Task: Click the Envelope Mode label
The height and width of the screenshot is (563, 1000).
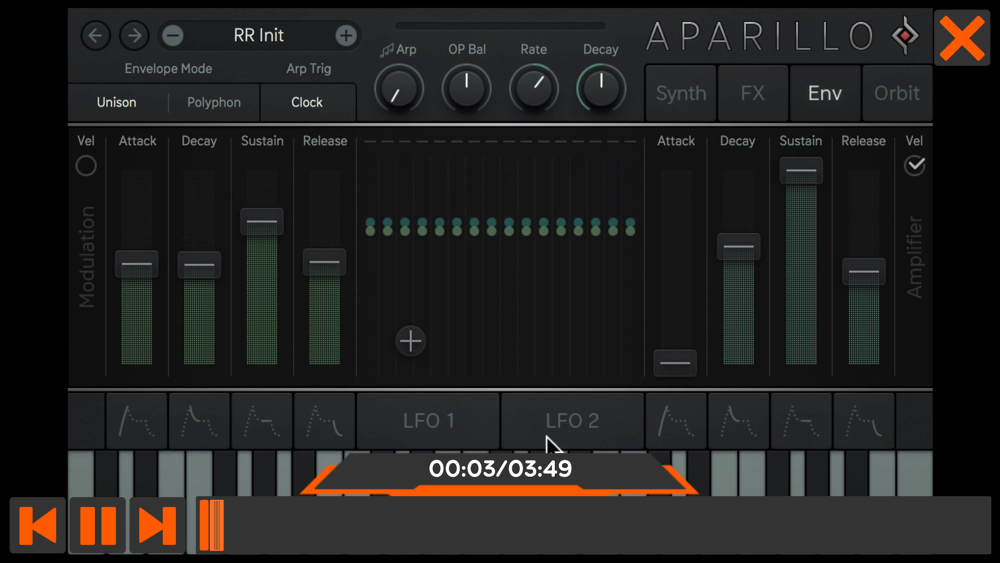Action: (x=168, y=69)
